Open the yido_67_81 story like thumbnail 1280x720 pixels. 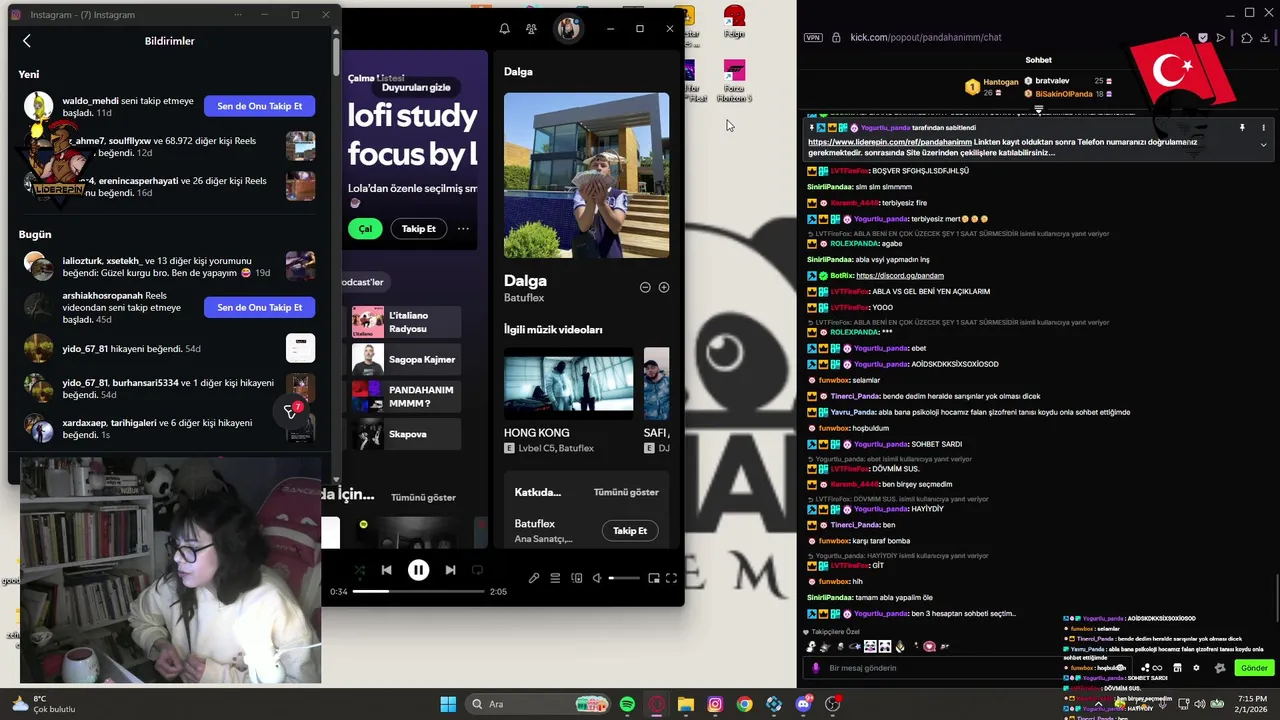[x=300, y=348]
